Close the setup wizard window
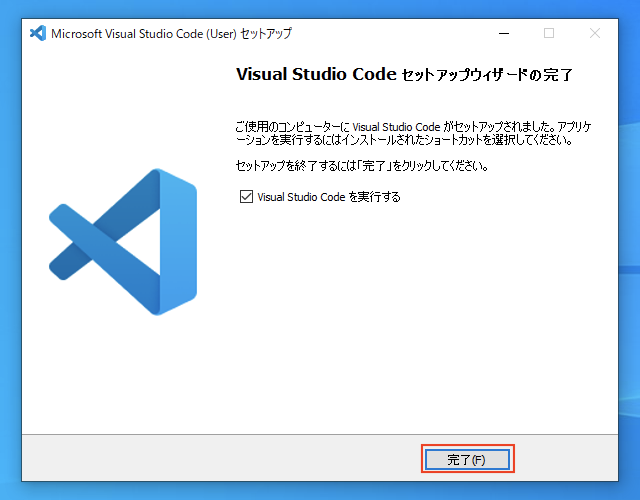The height and width of the screenshot is (500, 640). point(595,33)
